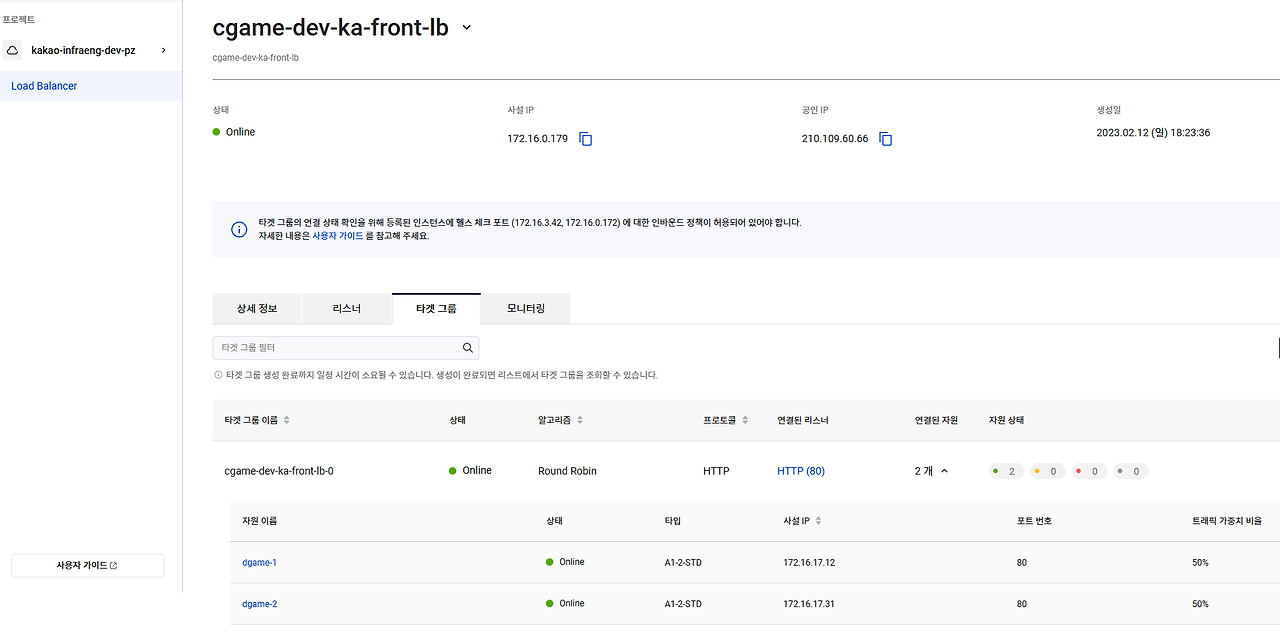Sort the resource list by 사설 IP
The image size is (1280, 636).
(818, 520)
